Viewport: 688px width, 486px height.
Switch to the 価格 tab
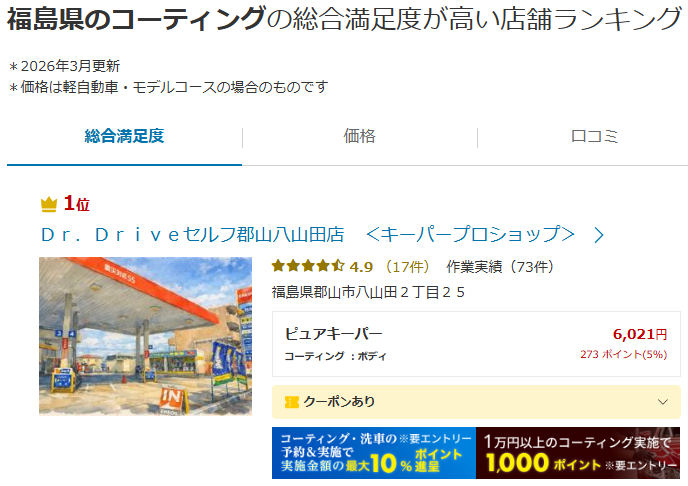pos(359,137)
